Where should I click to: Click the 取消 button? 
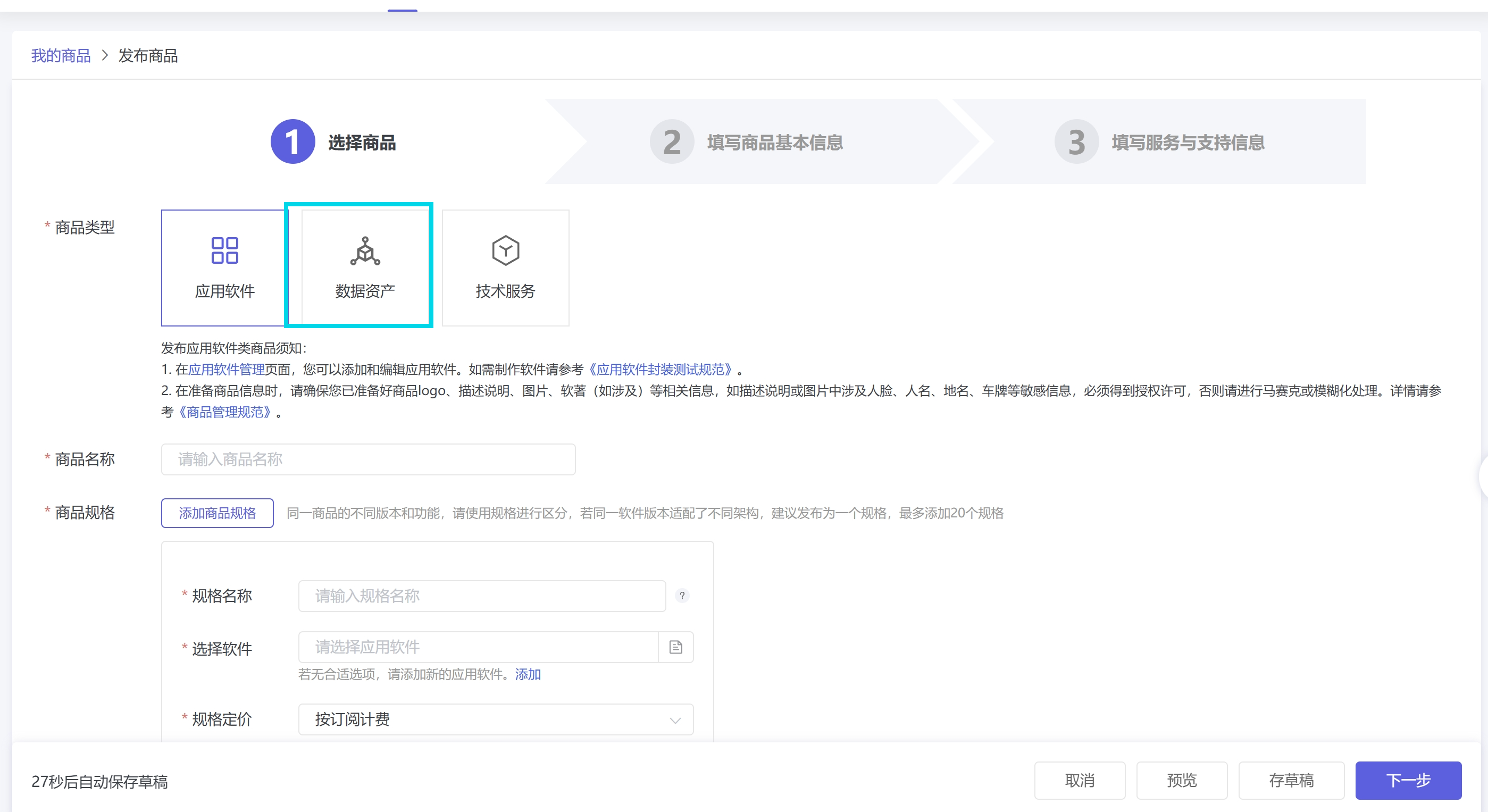(1080, 780)
